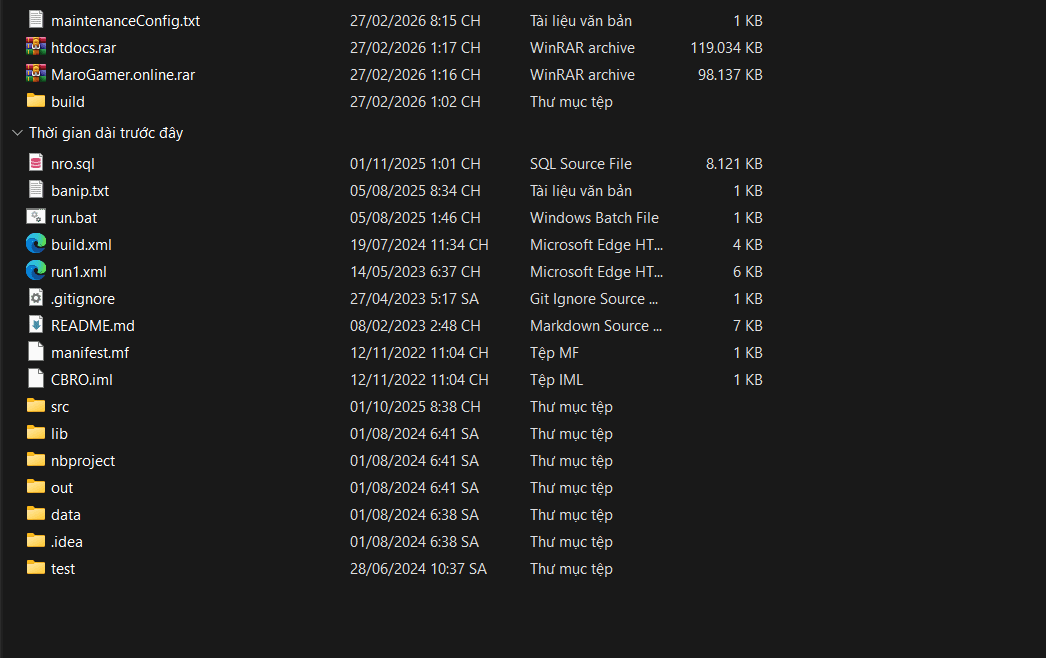
Task: Click the maintenanceConfig.txt text file icon
Action: pos(36,20)
